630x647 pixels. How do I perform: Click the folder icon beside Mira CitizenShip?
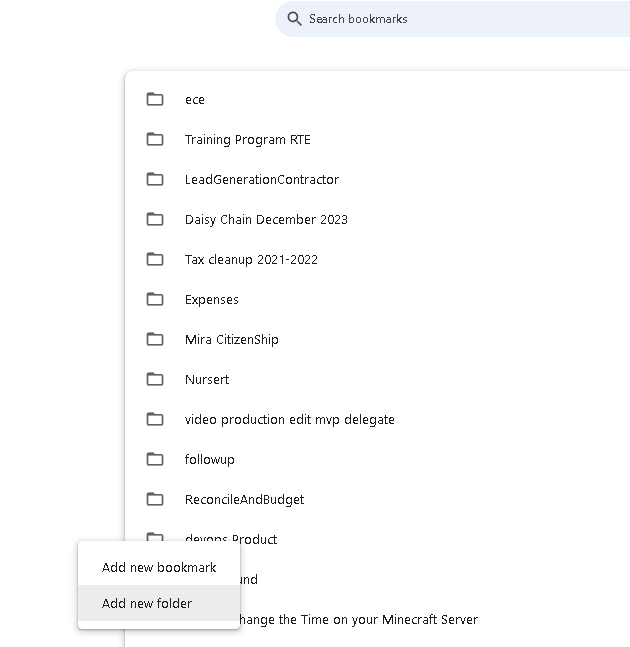[x=155, y=339]
